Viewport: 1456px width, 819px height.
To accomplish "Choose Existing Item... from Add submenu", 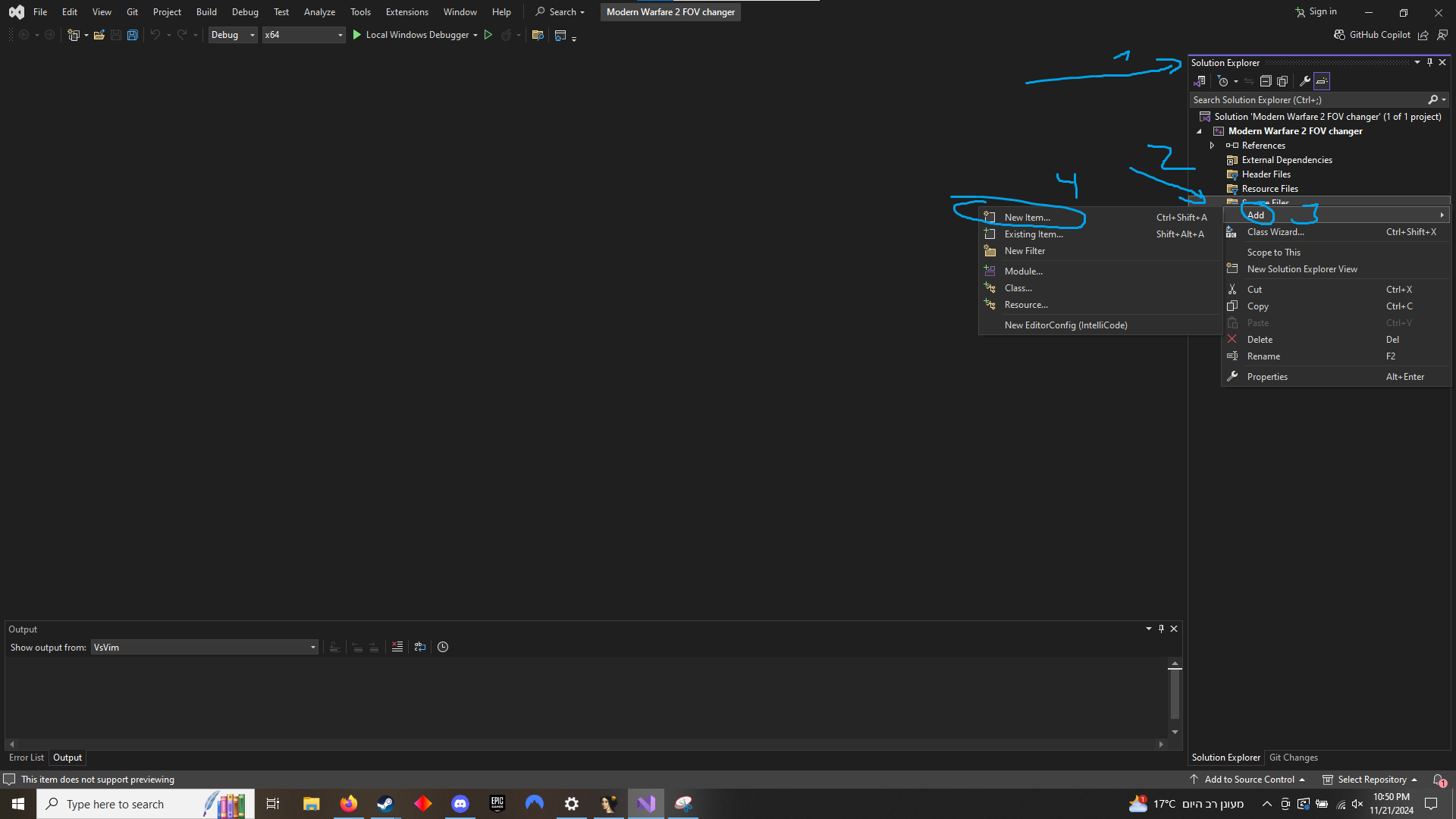I will [1100, 234].
